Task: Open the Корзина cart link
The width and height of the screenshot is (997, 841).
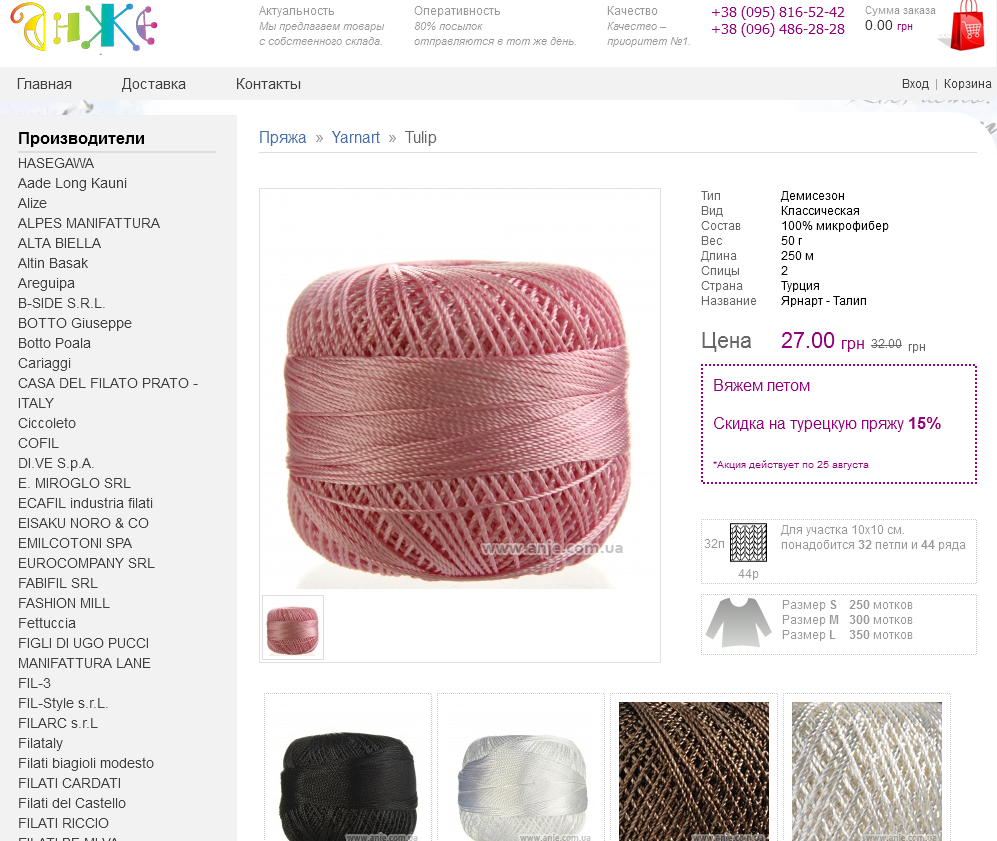Action: (967, 84)
